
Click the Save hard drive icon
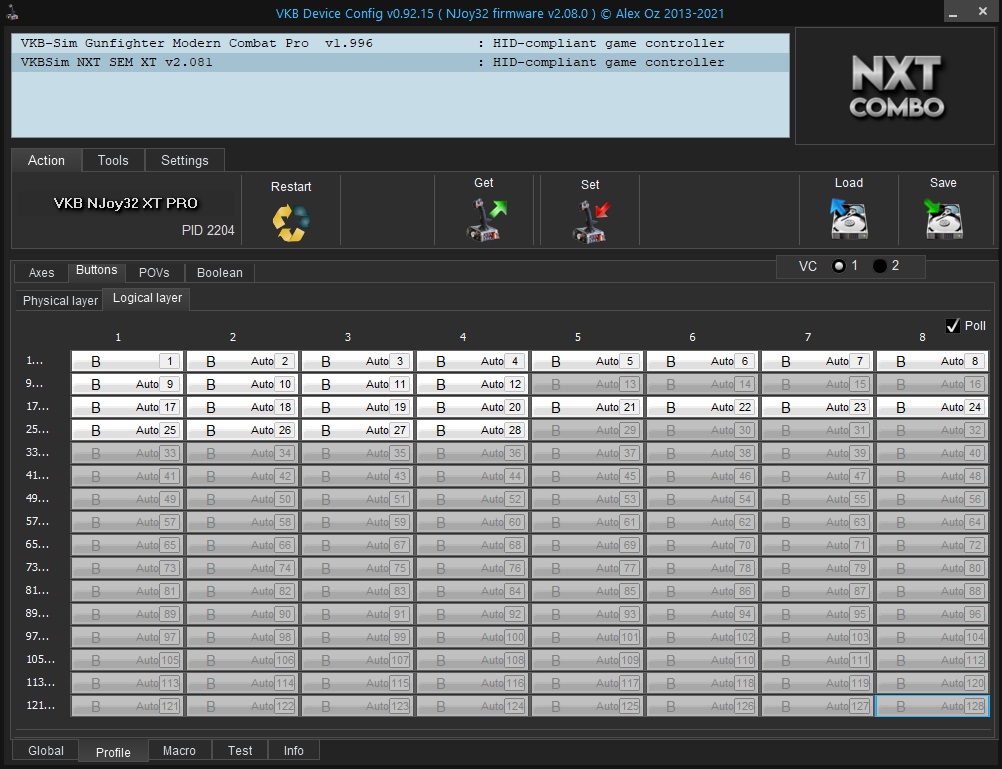point(943,219)
